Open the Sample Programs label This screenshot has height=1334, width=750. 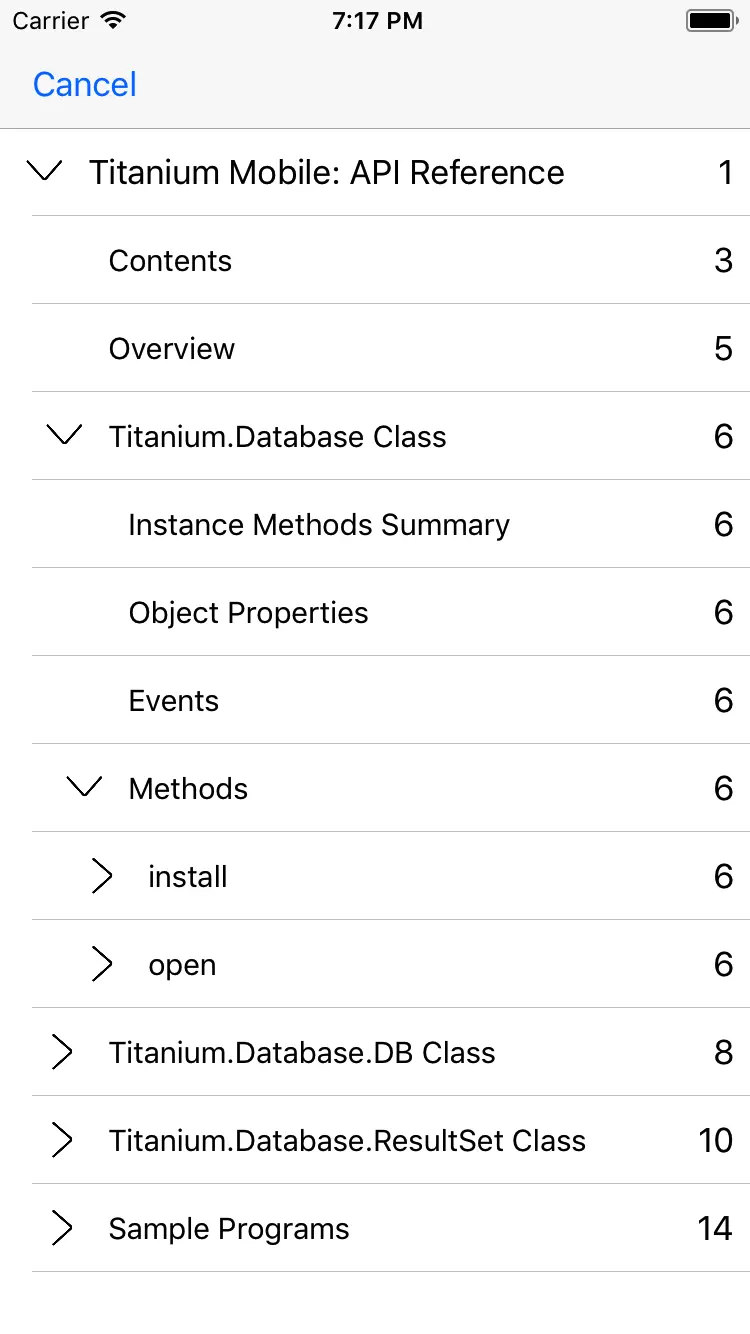coord(229,1229)
